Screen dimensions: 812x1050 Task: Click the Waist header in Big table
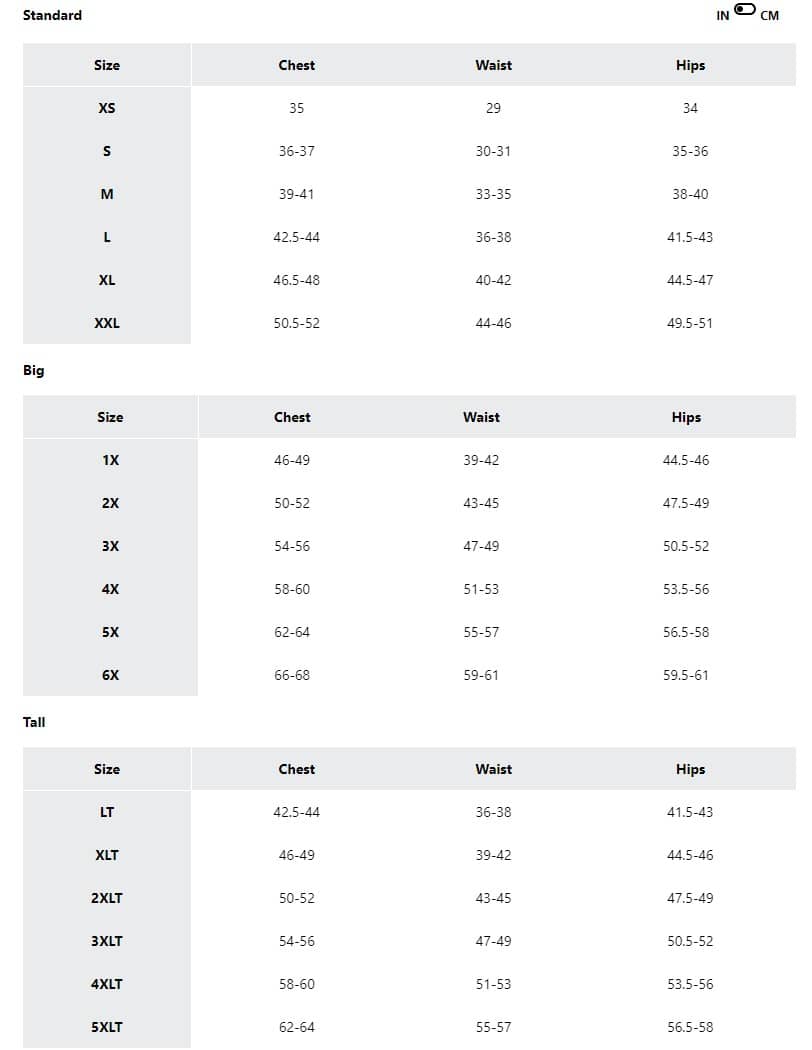pyautogui.click(x=481, y=417)
